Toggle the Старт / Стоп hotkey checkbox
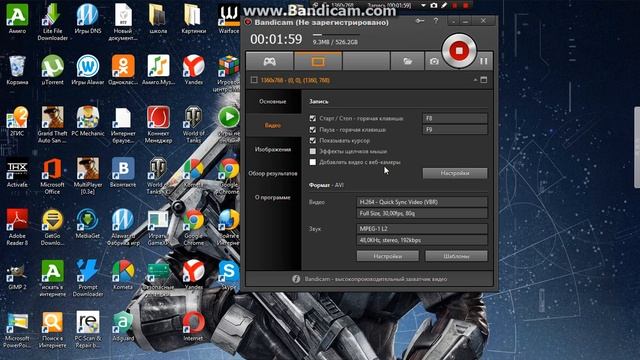Image resolution: width=640 pixels, height=360 pixels. click(x=313, y=118)
